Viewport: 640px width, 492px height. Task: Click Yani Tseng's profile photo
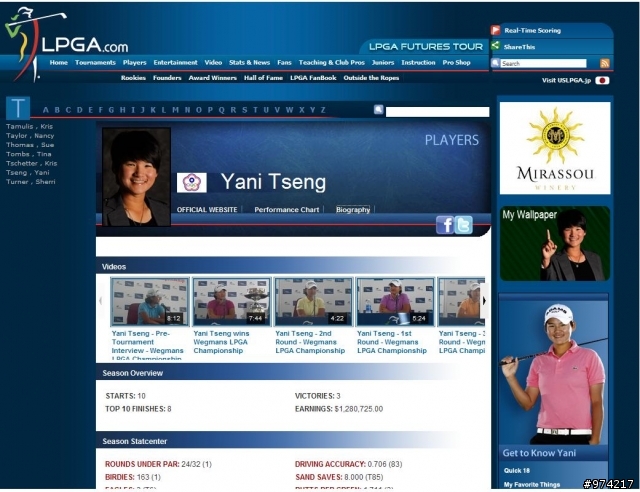point(136,177)
